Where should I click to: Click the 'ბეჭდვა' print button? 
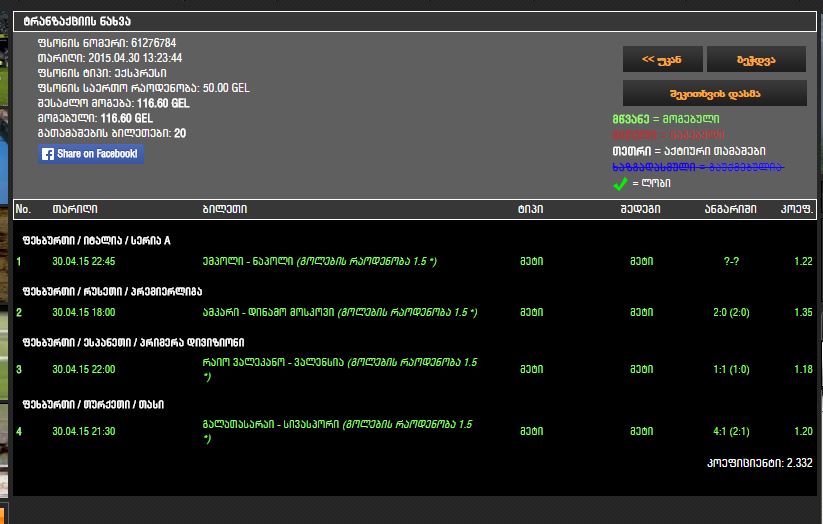(756, 59)
